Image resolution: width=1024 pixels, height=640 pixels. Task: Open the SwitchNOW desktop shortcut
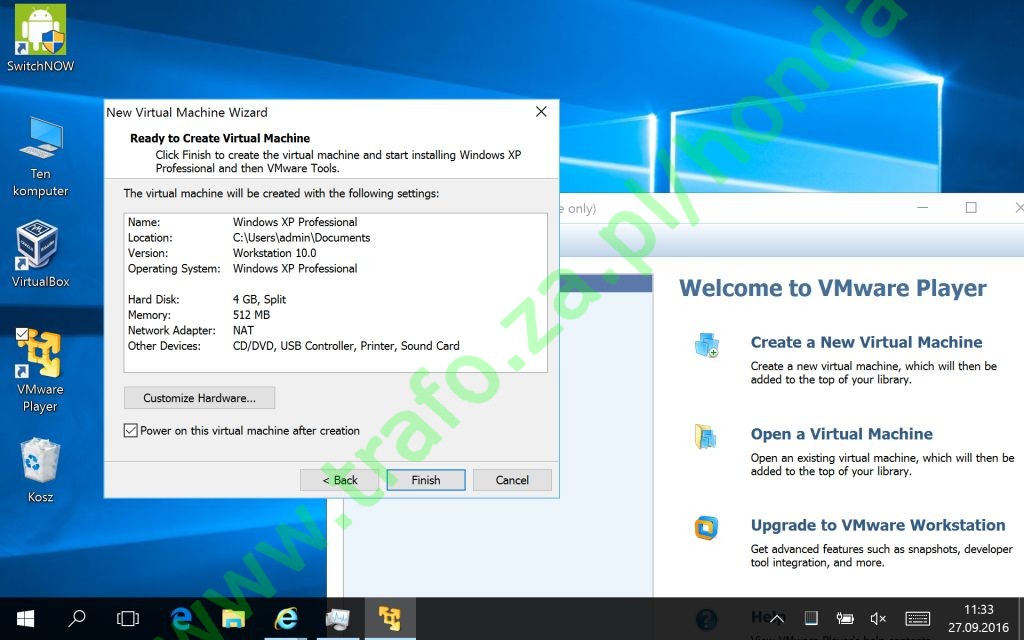pos(40,38)
